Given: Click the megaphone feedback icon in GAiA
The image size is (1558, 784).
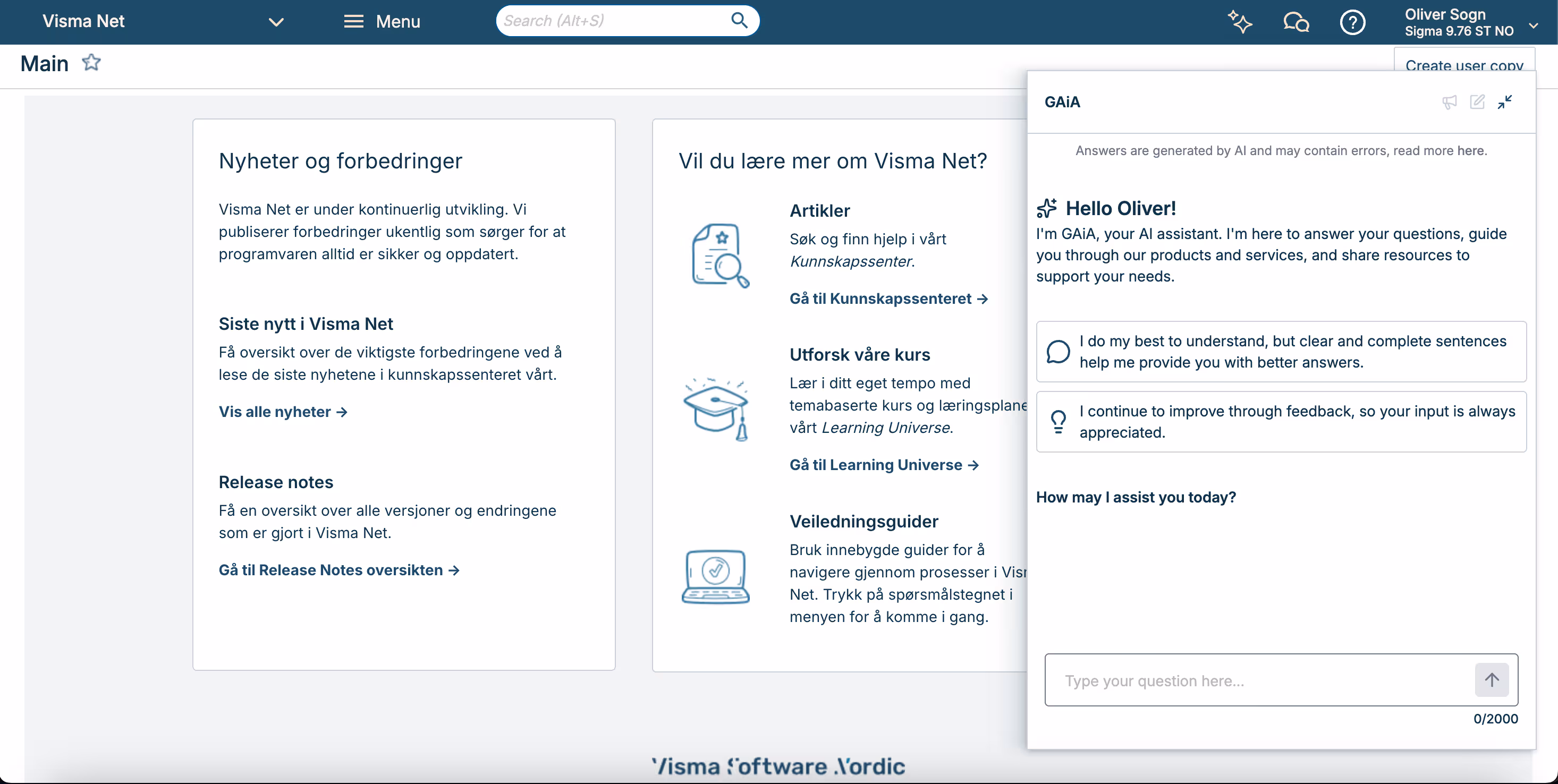Looking at the screenshot, I should (x=1449, y=101).
